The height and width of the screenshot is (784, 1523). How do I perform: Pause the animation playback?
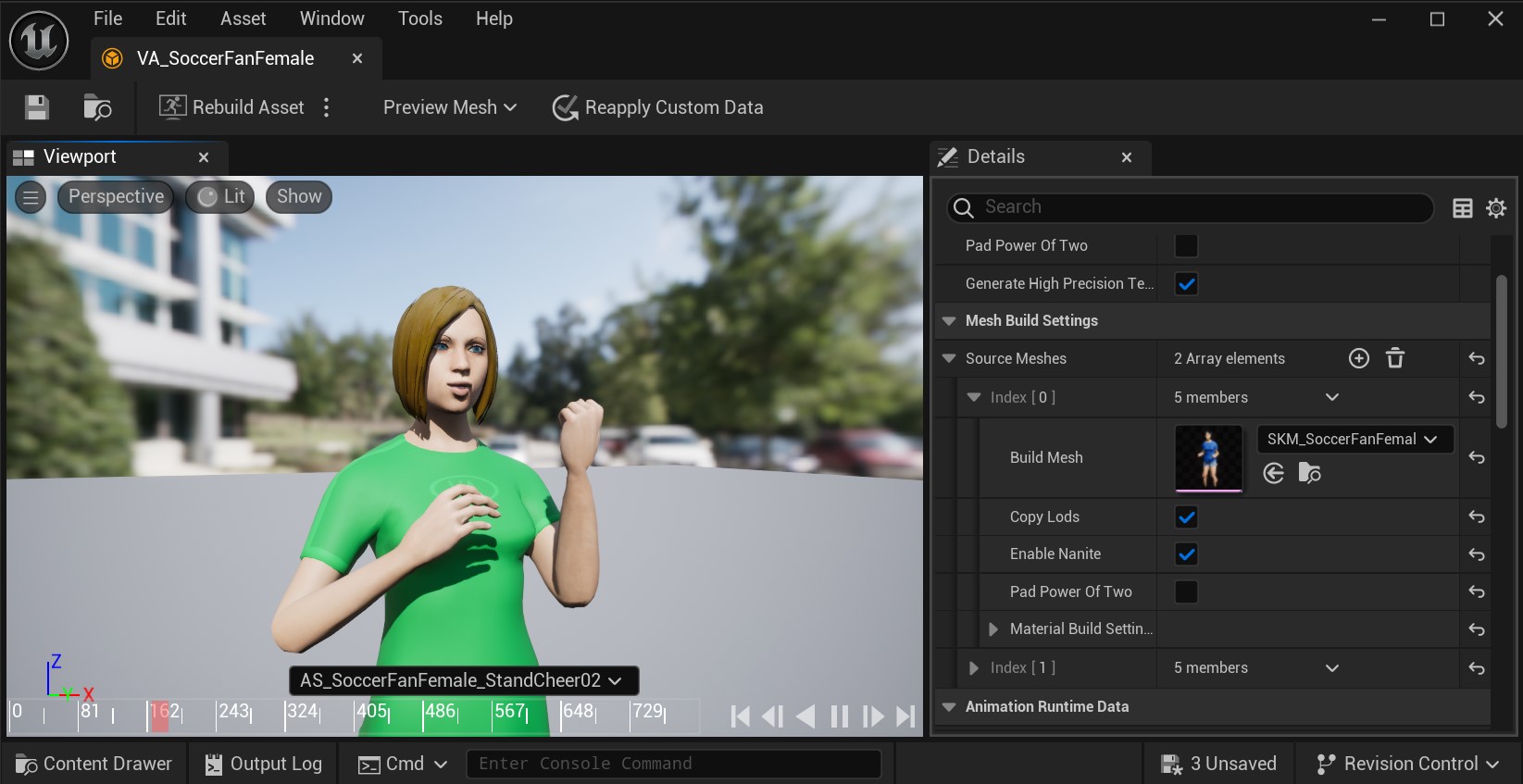pyautogui.click(x=840, y=716)
